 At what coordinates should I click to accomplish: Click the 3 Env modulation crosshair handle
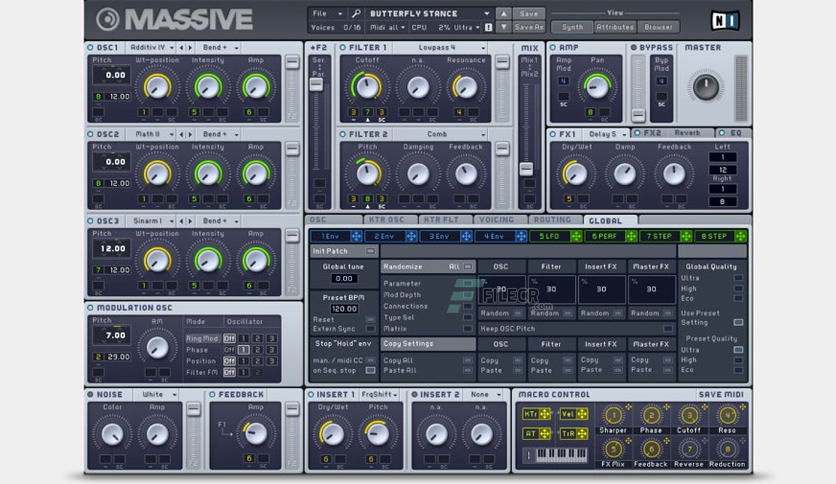tap(466, 236)
